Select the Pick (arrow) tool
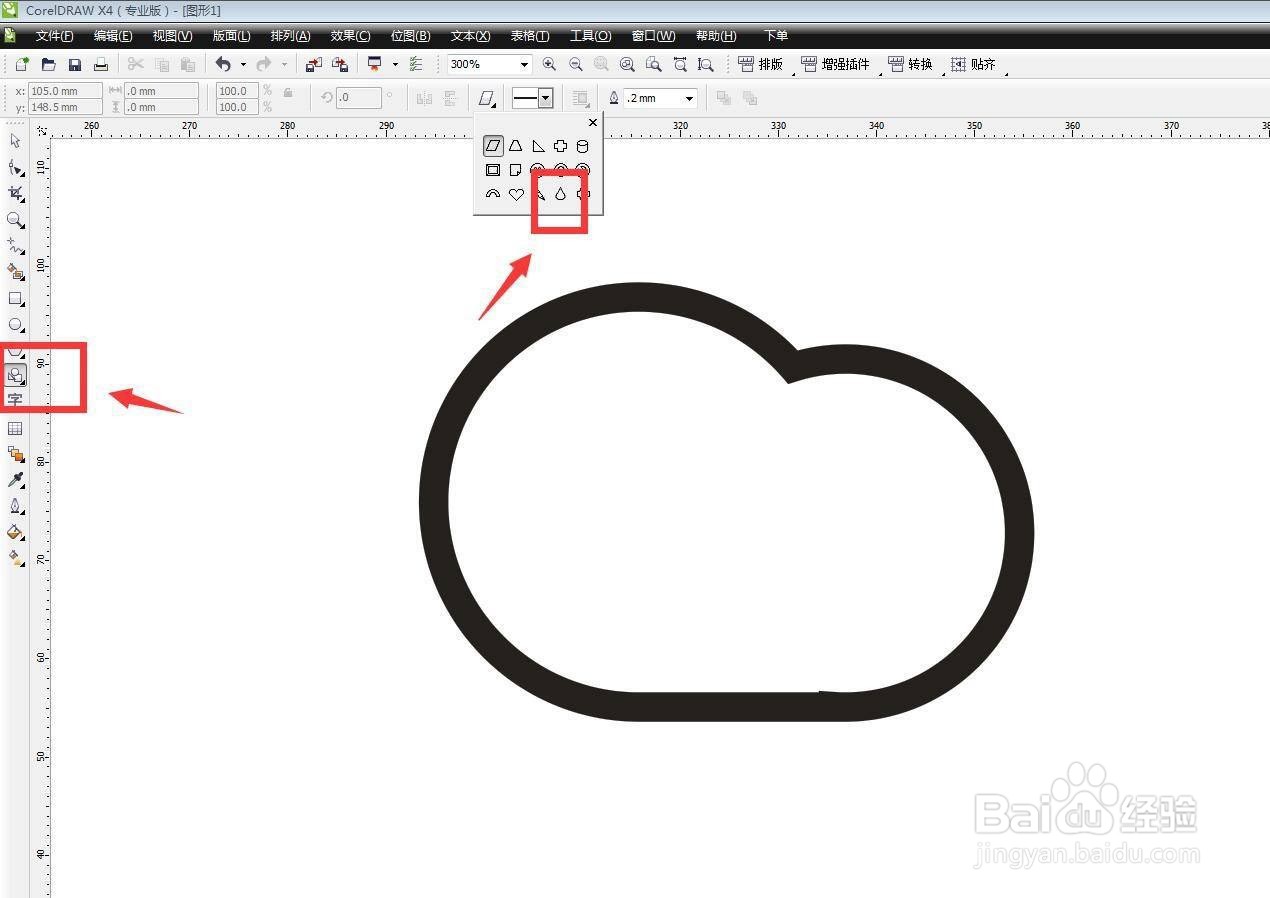The height and width of the screenshot is (898, 1270). tap(15, 141)
